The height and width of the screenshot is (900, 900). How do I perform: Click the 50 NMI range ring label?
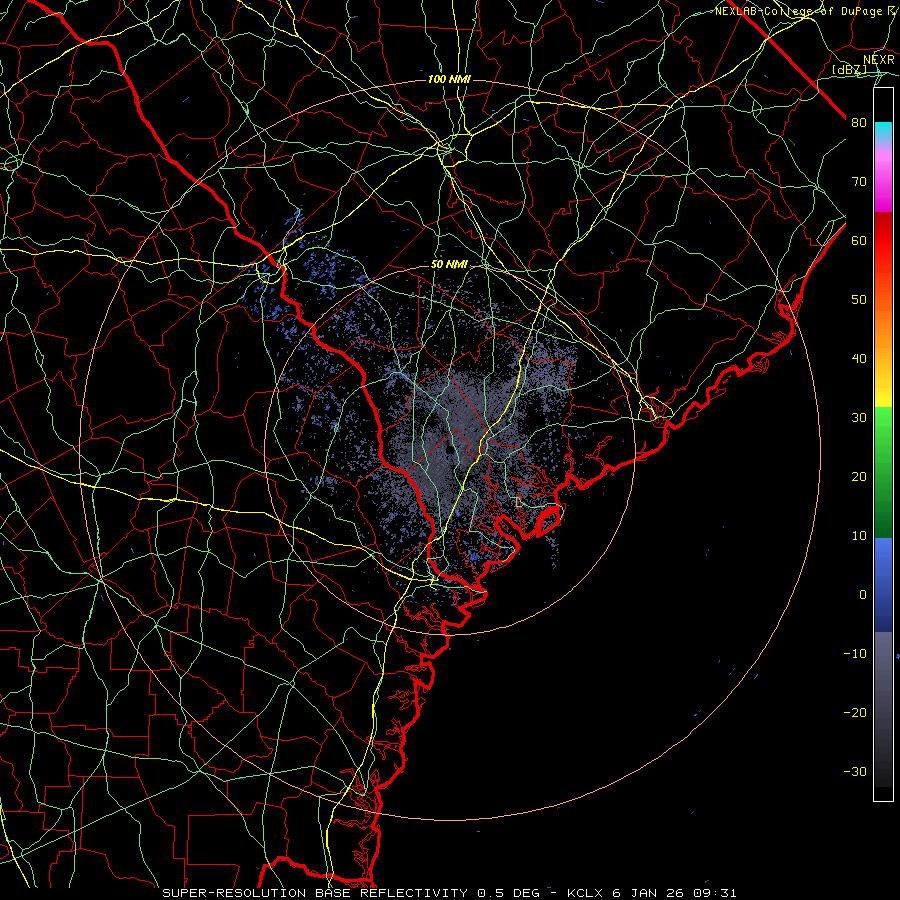pos(449,265)
